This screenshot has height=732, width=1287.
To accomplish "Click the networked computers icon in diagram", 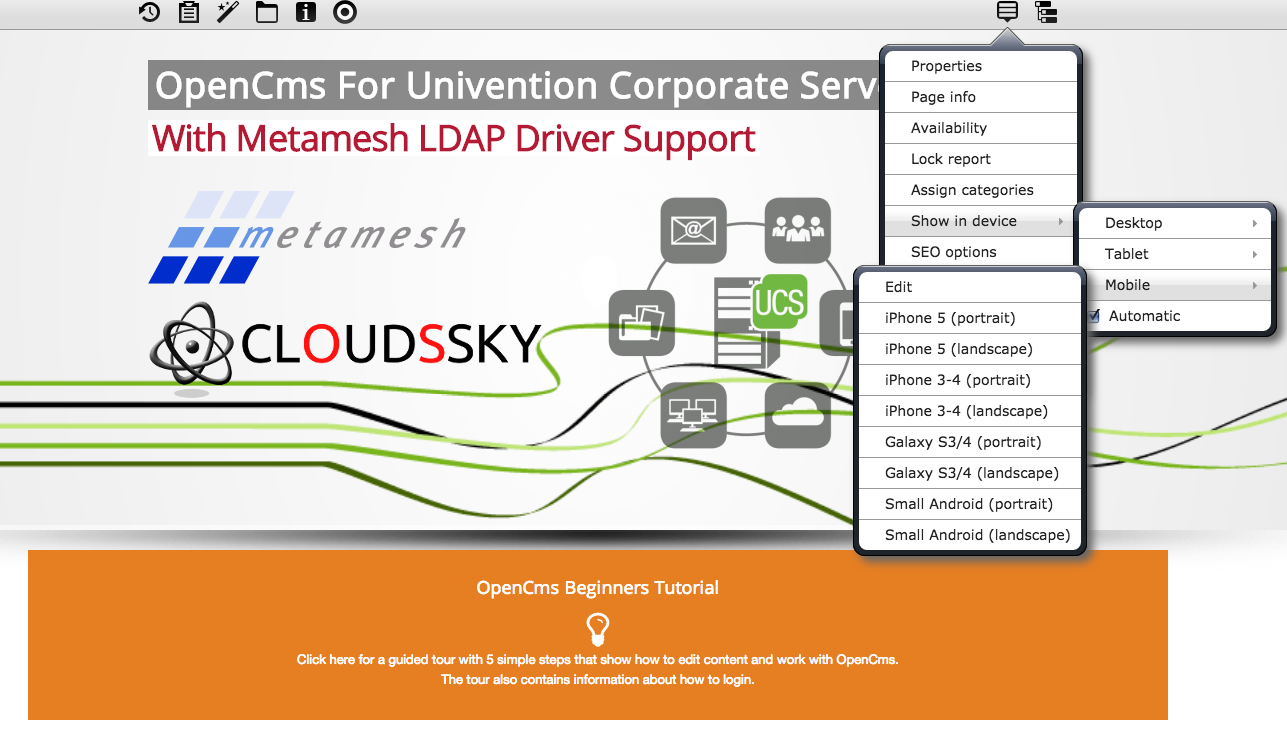I will [x=693, y=415].
